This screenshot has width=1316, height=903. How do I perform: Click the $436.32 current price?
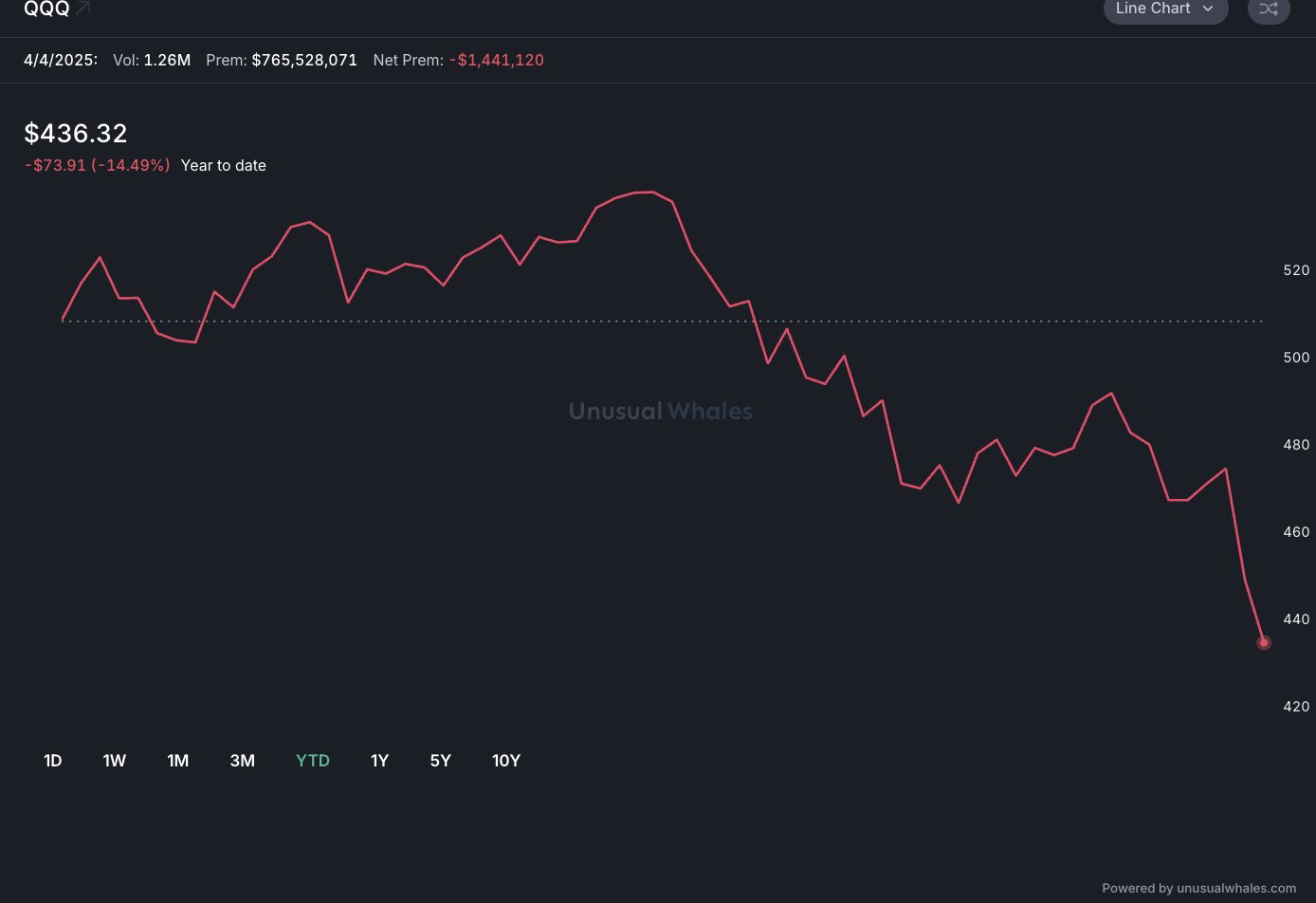[x=76, y=134]
